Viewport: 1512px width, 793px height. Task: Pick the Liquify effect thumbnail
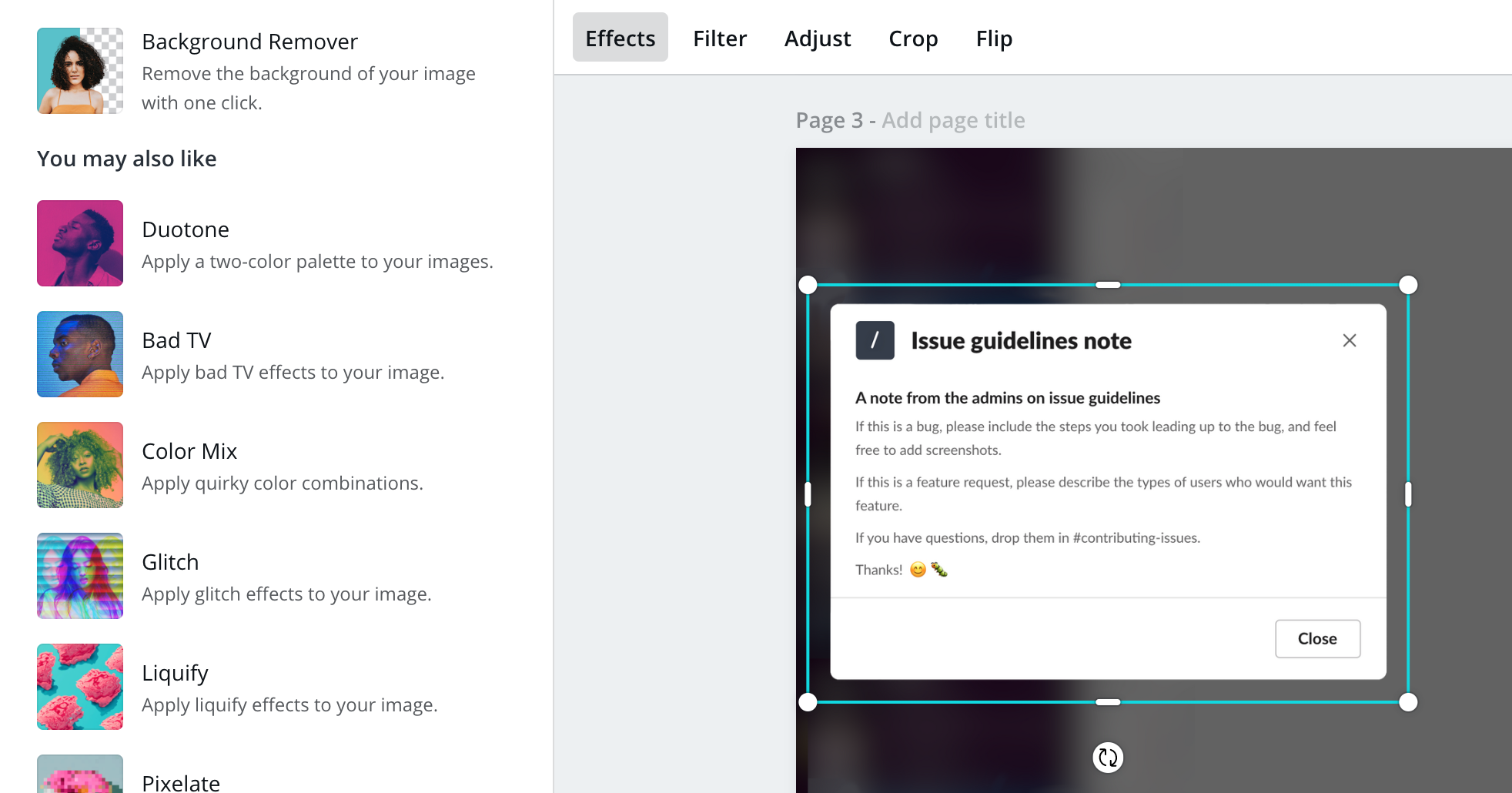tap(80, 687)
